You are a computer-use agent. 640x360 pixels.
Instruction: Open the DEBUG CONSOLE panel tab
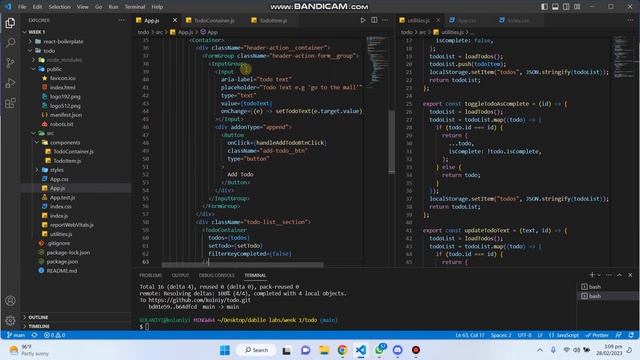point(216,276)
